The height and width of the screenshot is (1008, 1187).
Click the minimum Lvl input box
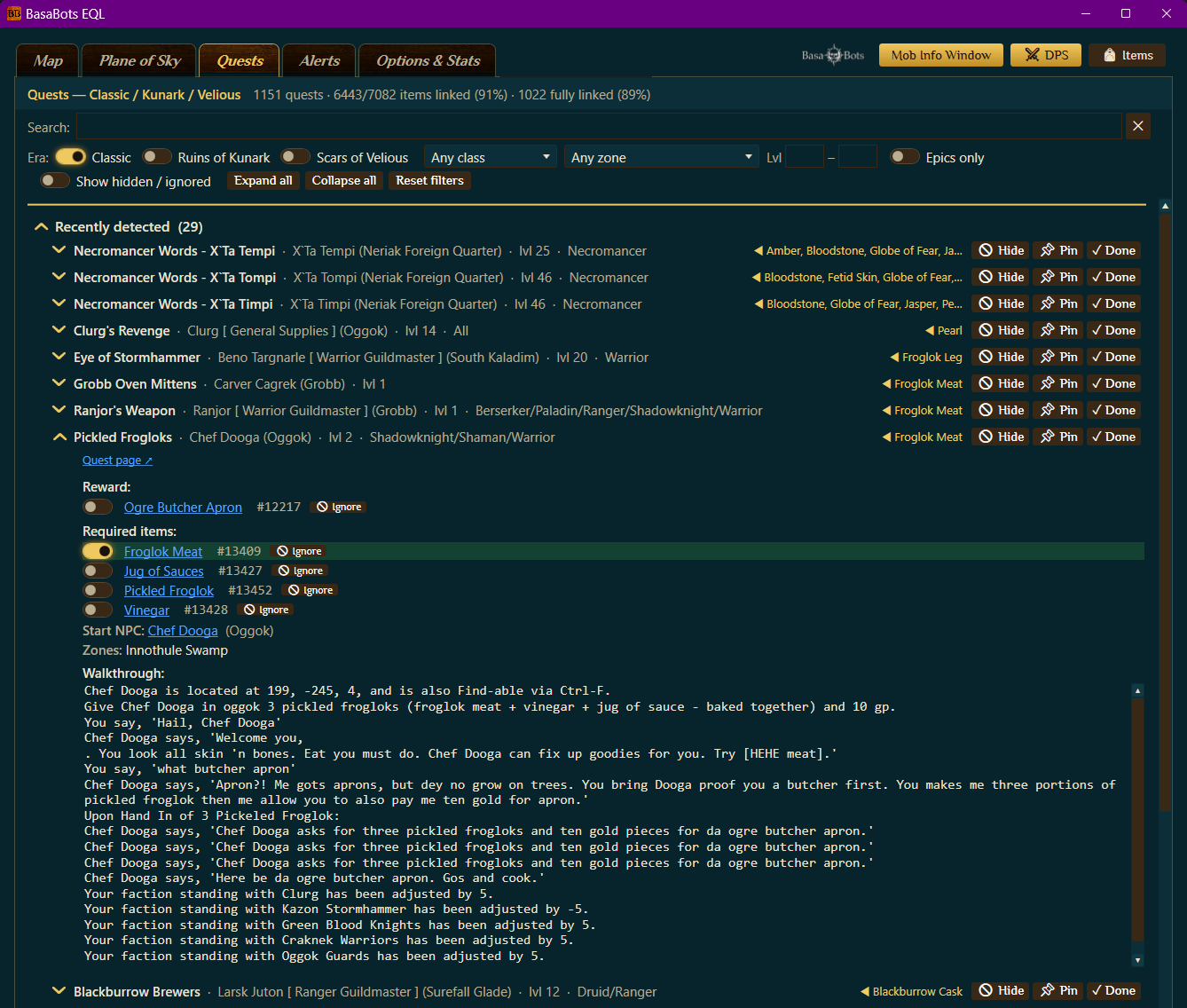[x=805, y=157]
